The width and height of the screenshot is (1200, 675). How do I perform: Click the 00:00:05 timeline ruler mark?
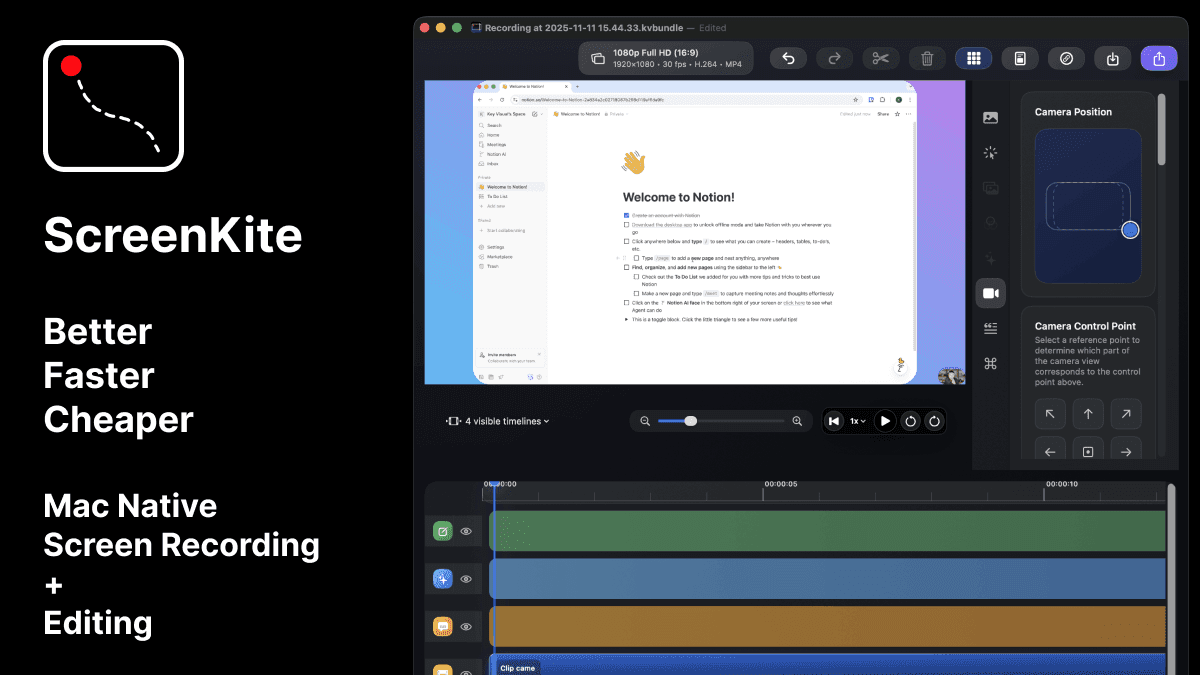(x=780, y=484)
